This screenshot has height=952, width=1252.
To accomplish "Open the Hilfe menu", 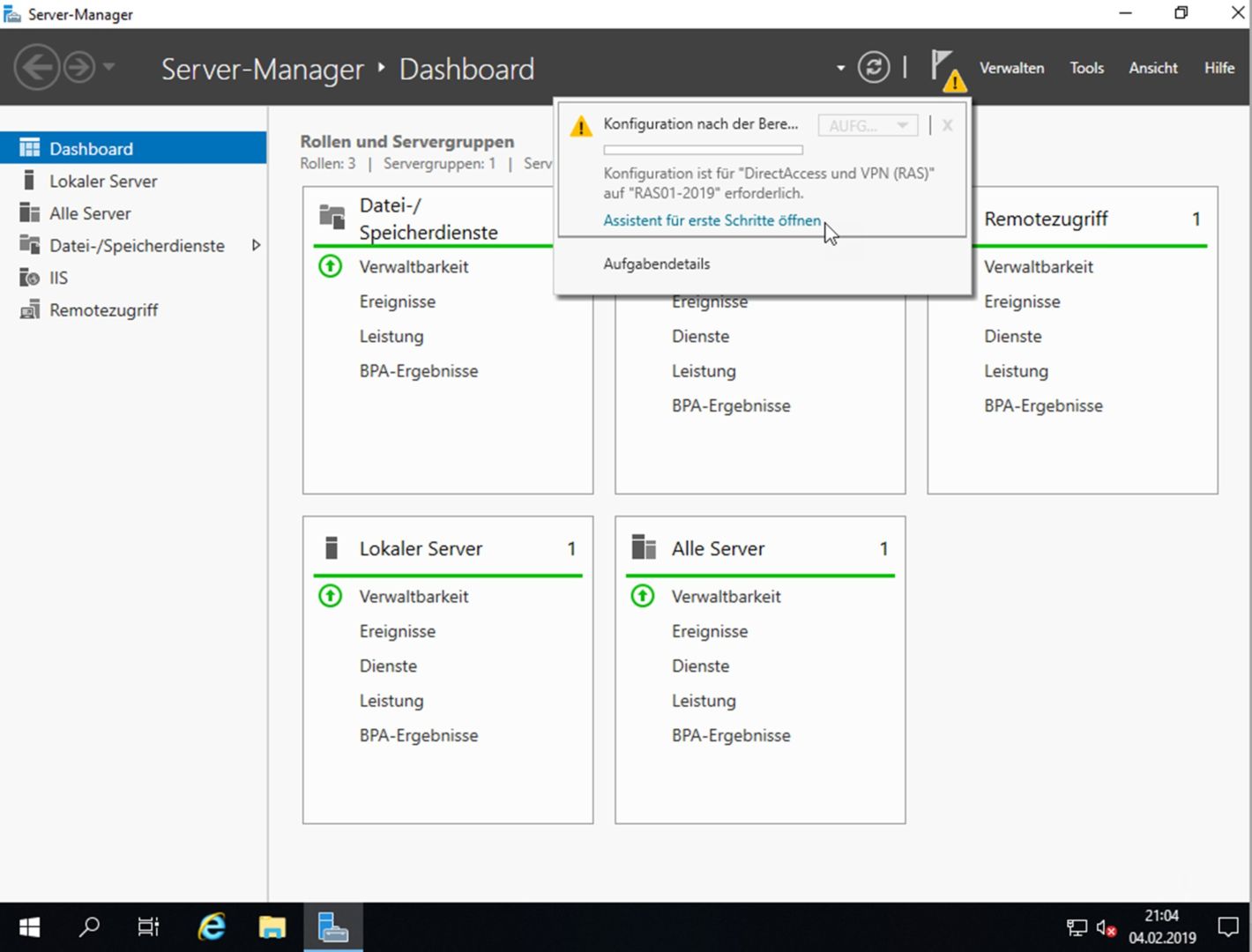I will coord(1219,68).
